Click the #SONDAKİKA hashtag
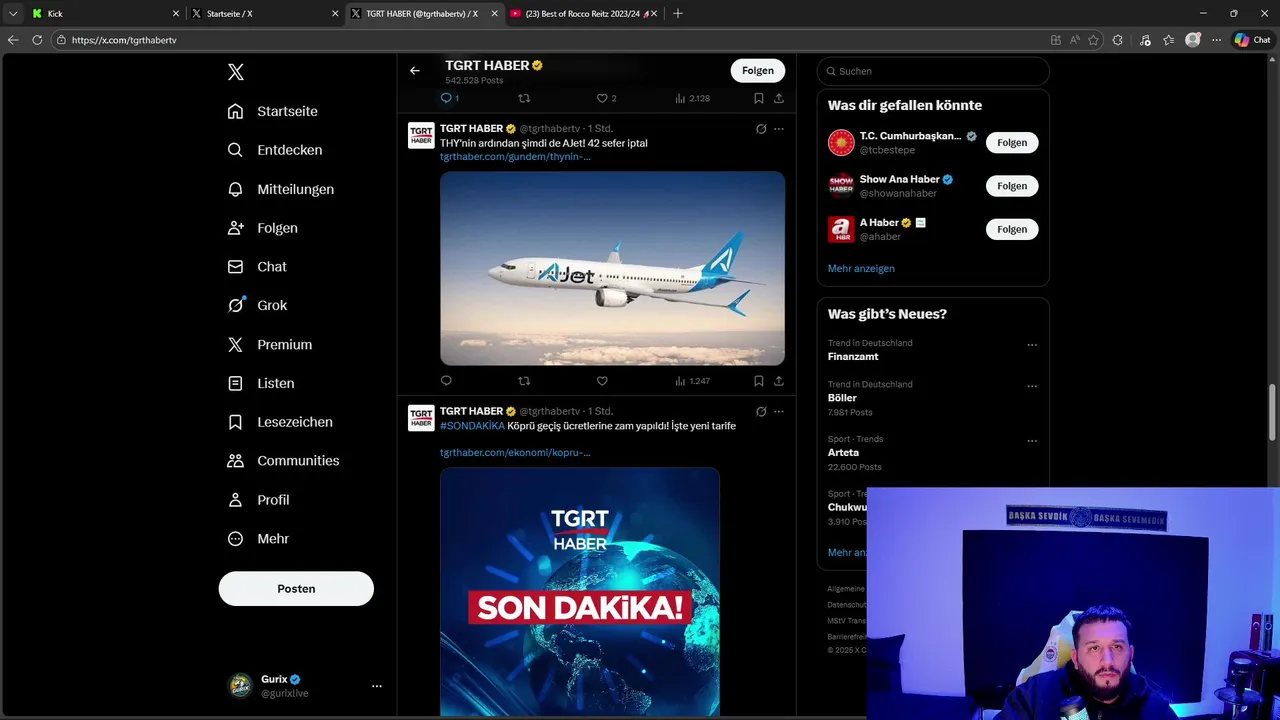 tap(472, 426)
